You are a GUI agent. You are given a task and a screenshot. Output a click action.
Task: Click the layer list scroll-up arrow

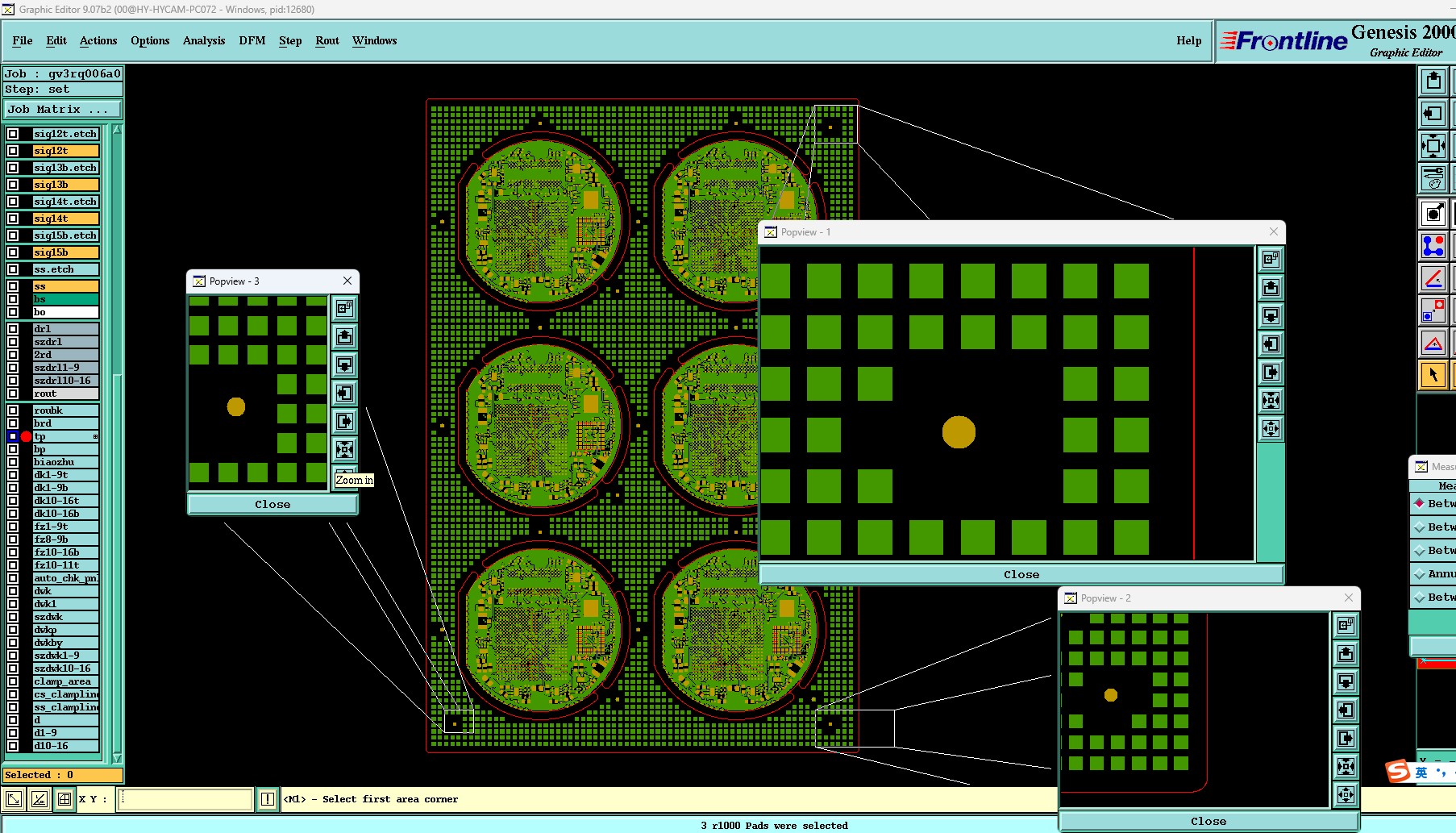point(117,130)
